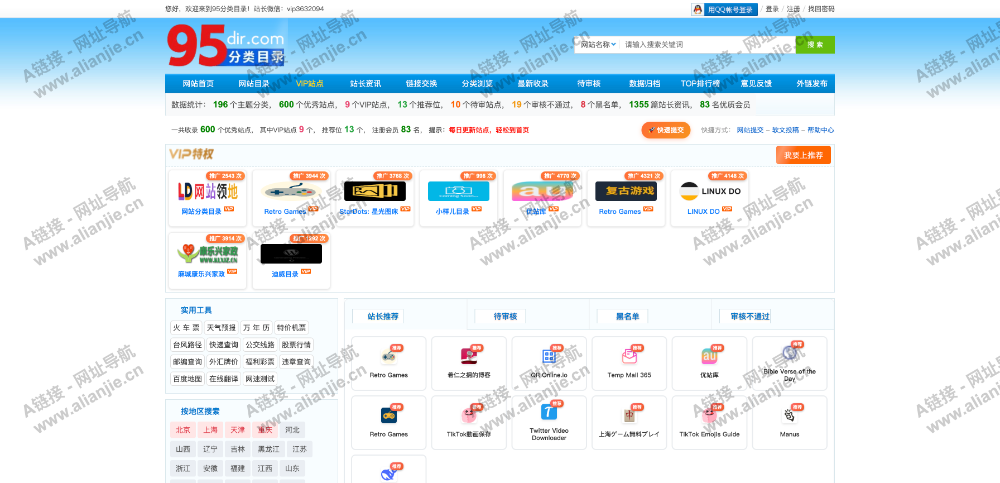Click the search keyword input field
This screenshot has width=1000, height=483.
click(705, 45)
